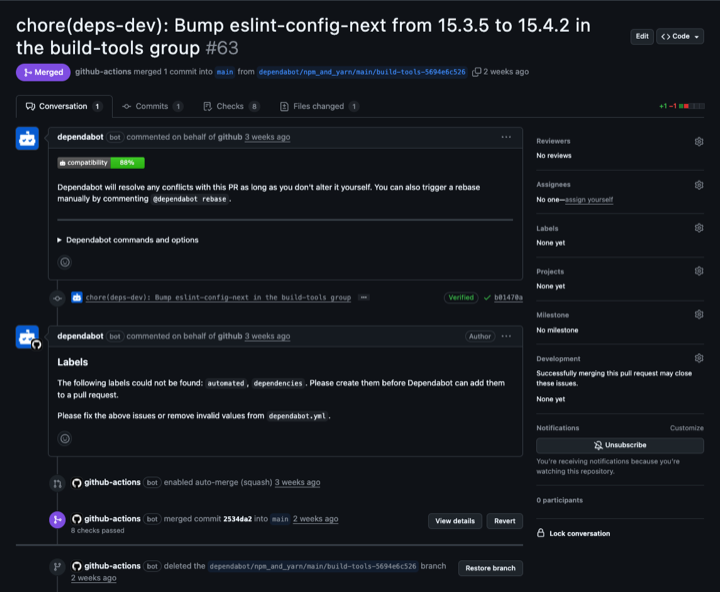
Task: Open Labels settings gear
Action: [x=698, y=228]
